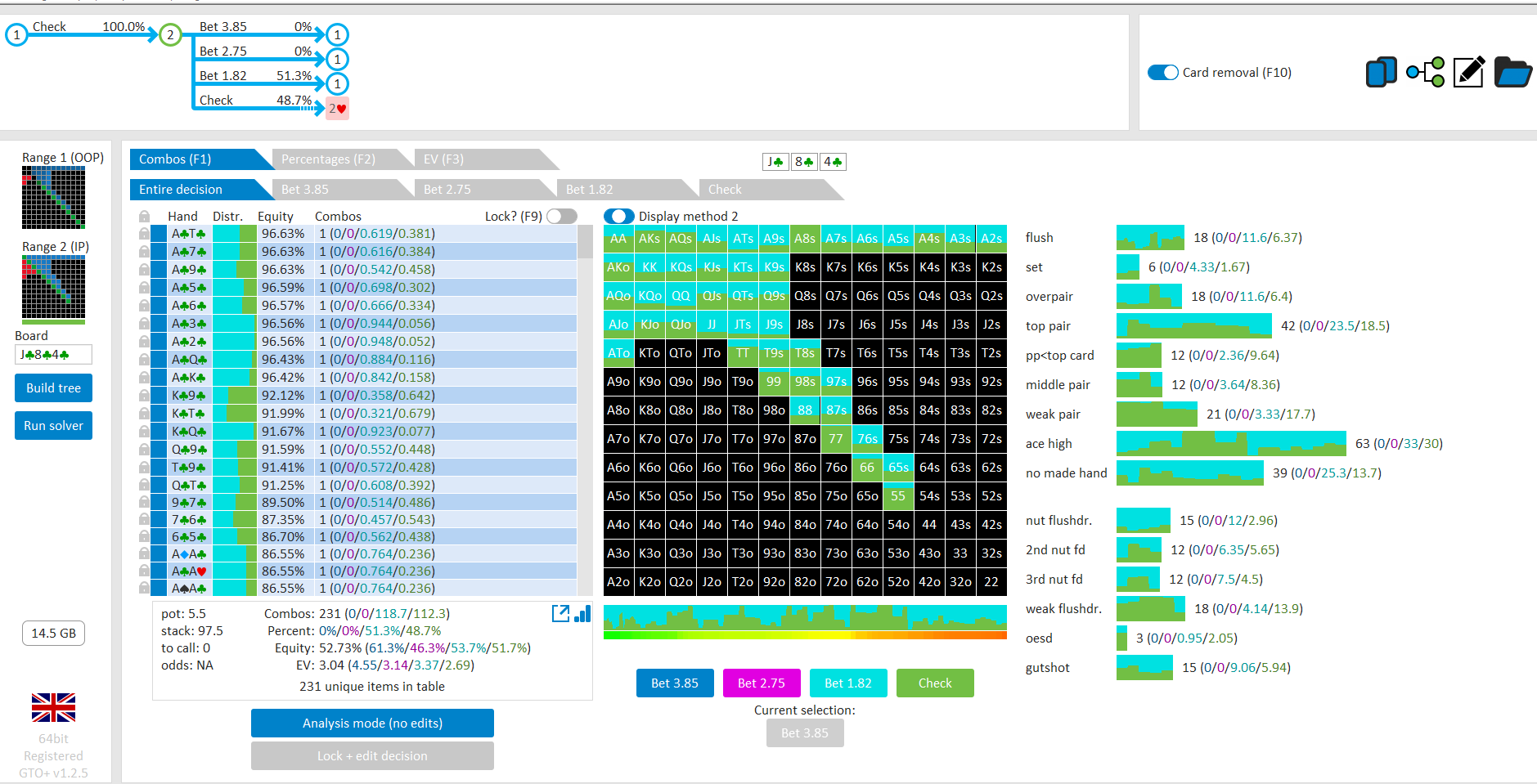Click the Build tree button

pos(53,388)
